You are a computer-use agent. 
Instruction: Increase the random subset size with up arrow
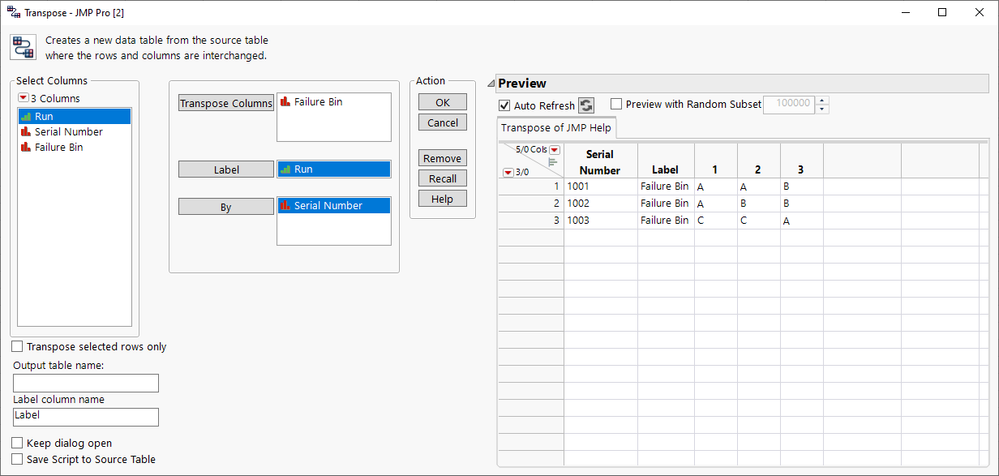(822, 100)
